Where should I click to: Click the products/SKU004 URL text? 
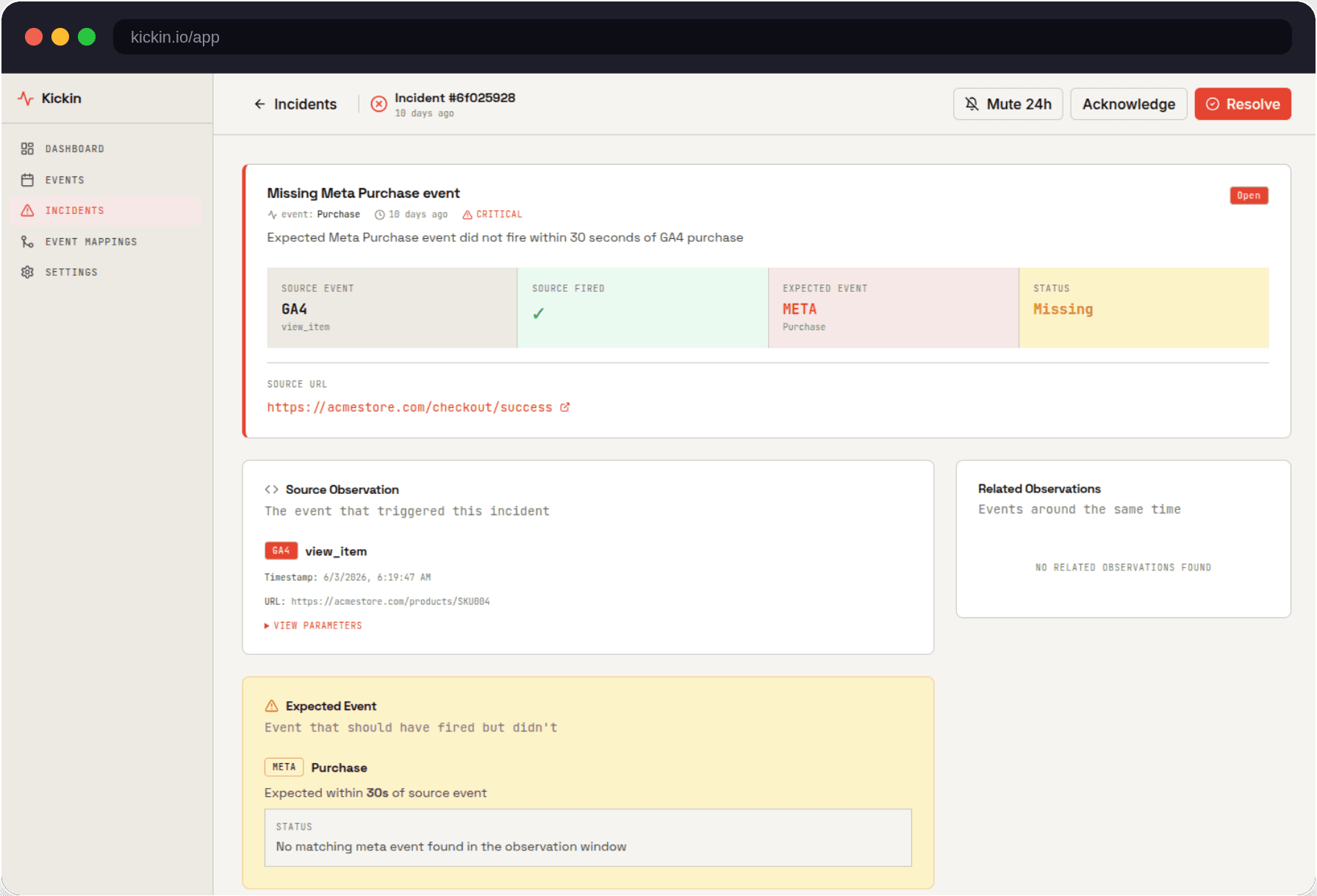[x=390, y=601]
